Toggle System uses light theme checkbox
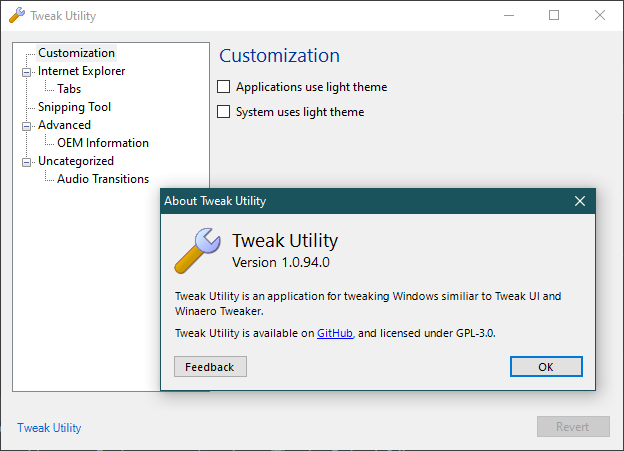This screenshot has width=624, height=451. click(x=223, y=112)
